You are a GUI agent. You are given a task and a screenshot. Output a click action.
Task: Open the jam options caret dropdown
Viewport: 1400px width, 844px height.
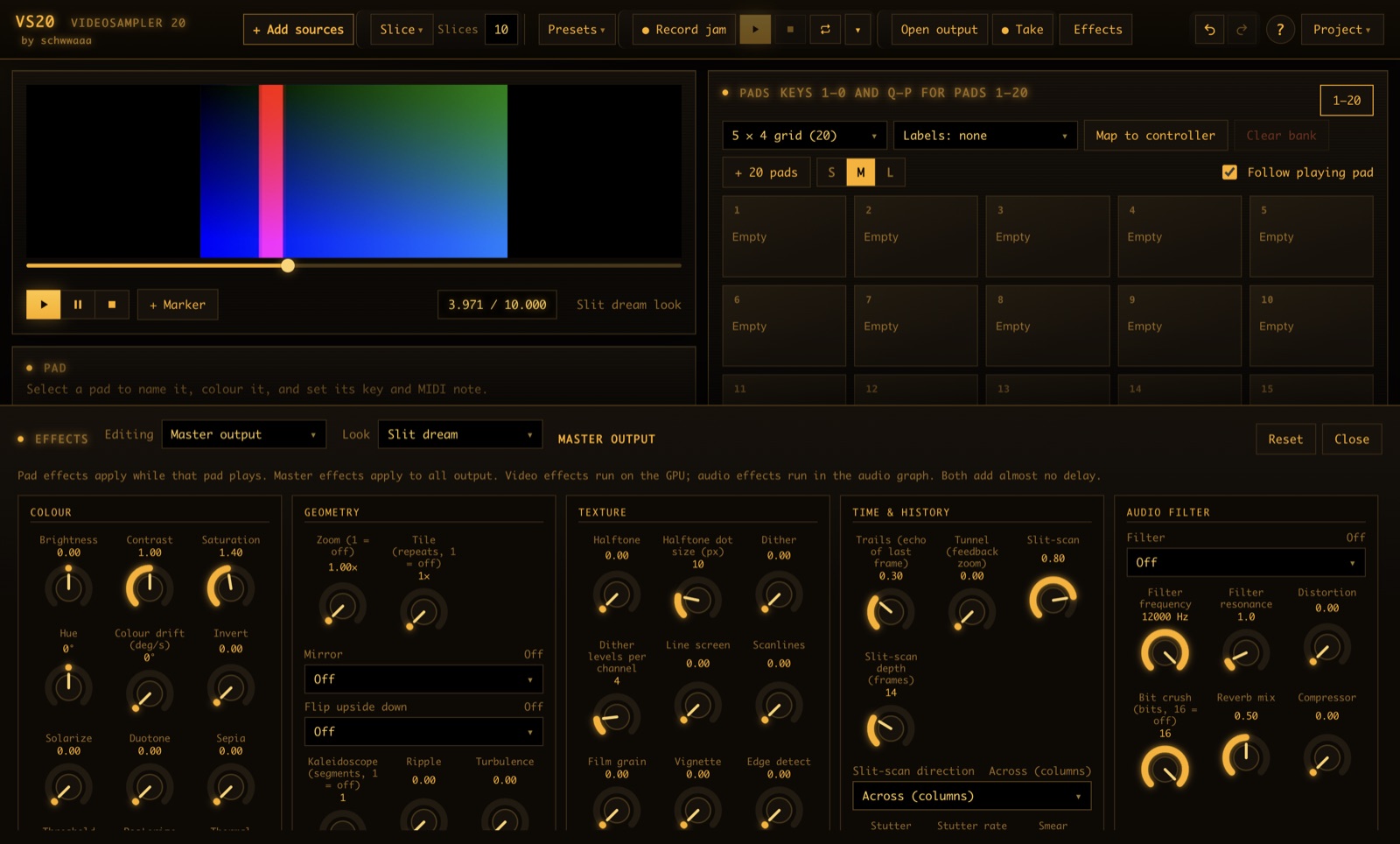(x=857, y=30)
